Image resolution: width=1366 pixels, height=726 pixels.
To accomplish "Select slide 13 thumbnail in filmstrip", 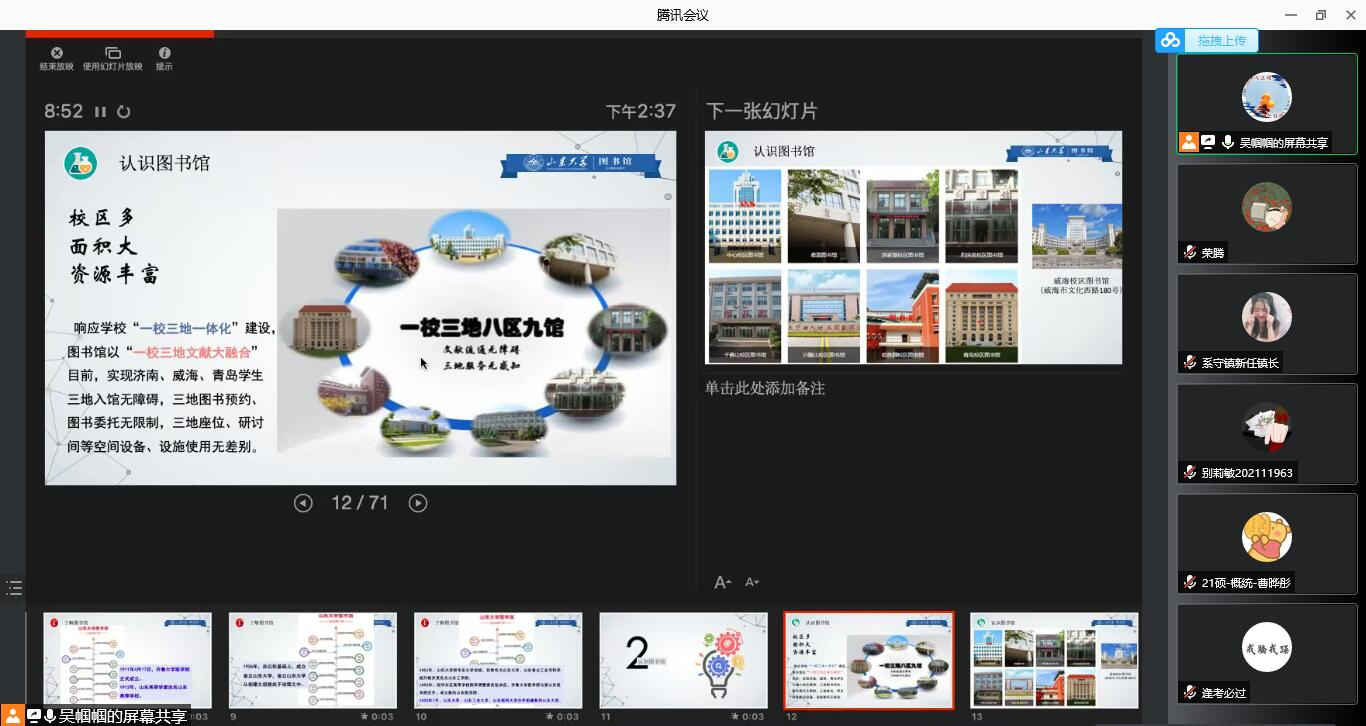I will pyautogui.click(x=1054, y=660).
